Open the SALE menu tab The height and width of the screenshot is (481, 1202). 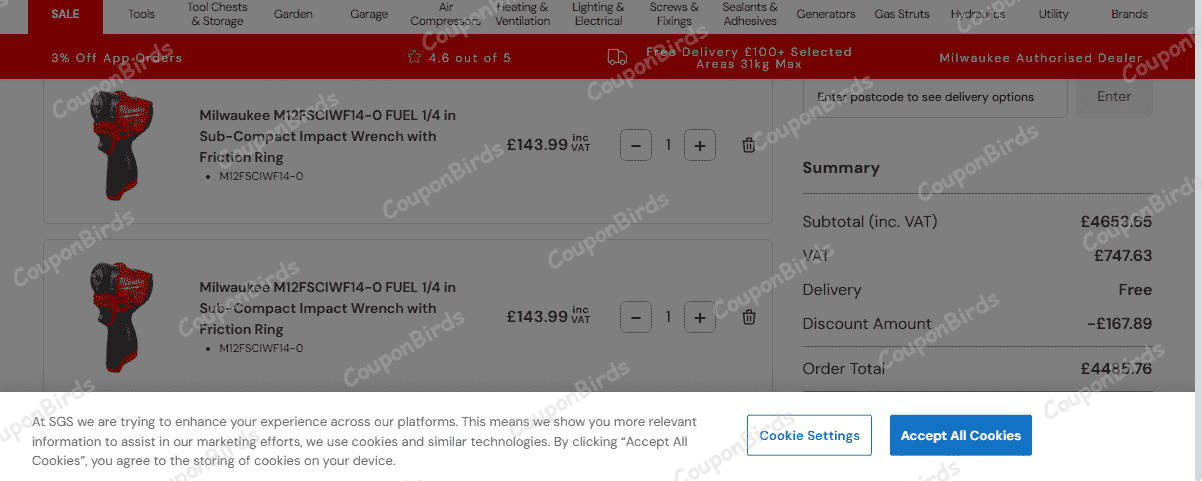coord(65,14)
